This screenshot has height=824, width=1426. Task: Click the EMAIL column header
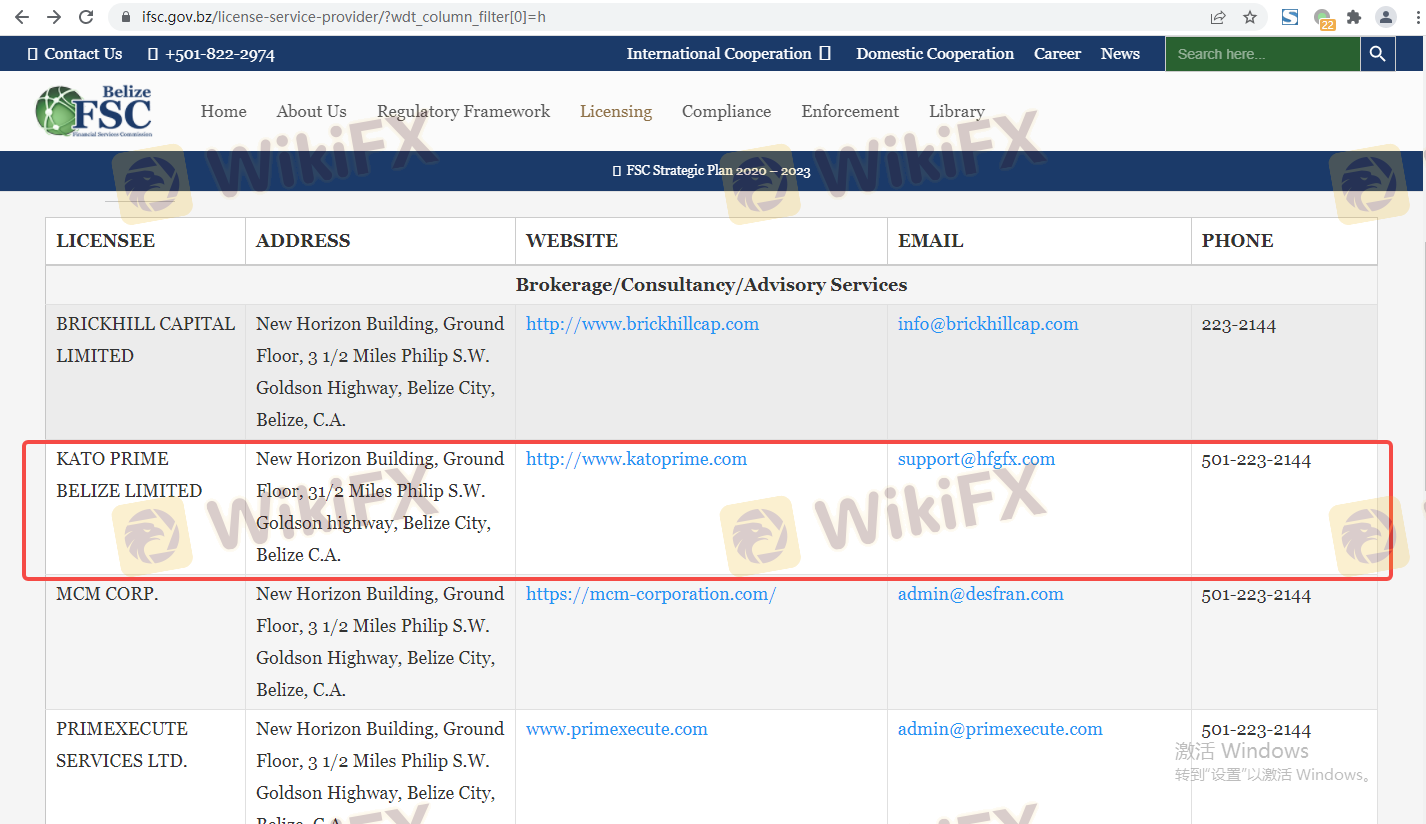pos(1040,241)
